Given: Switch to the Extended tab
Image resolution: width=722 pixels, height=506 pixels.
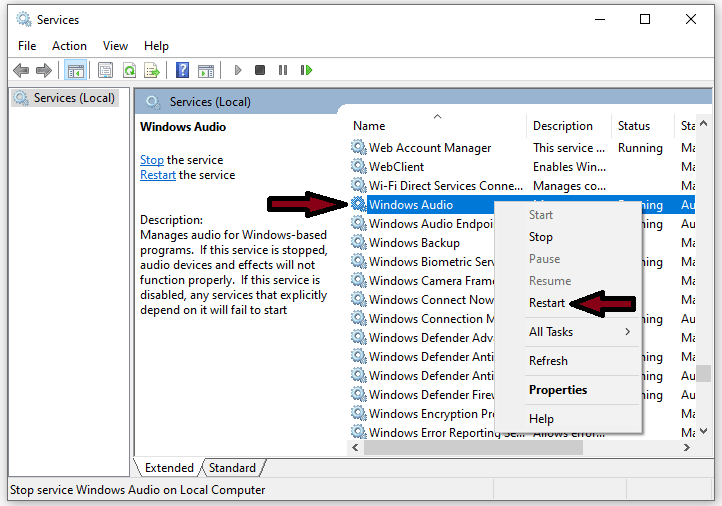Looking at the screenshot, I should [x=169, y=468].
